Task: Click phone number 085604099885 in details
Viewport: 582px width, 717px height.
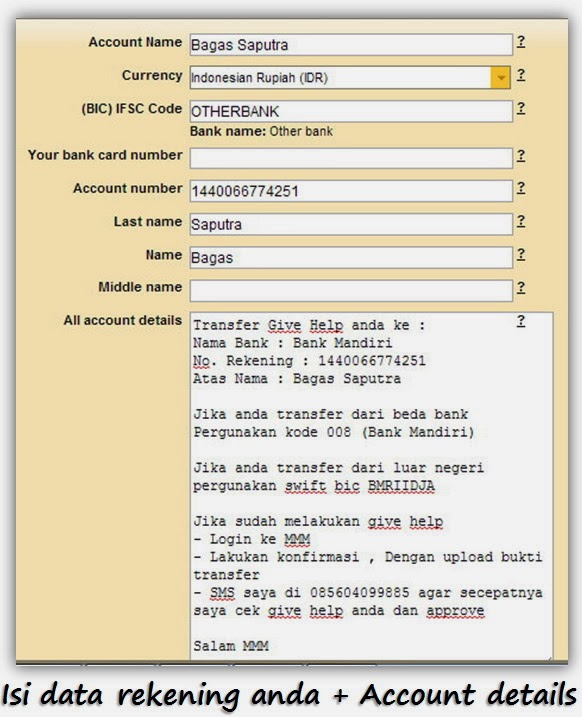Action: click(x=359, y=593)
